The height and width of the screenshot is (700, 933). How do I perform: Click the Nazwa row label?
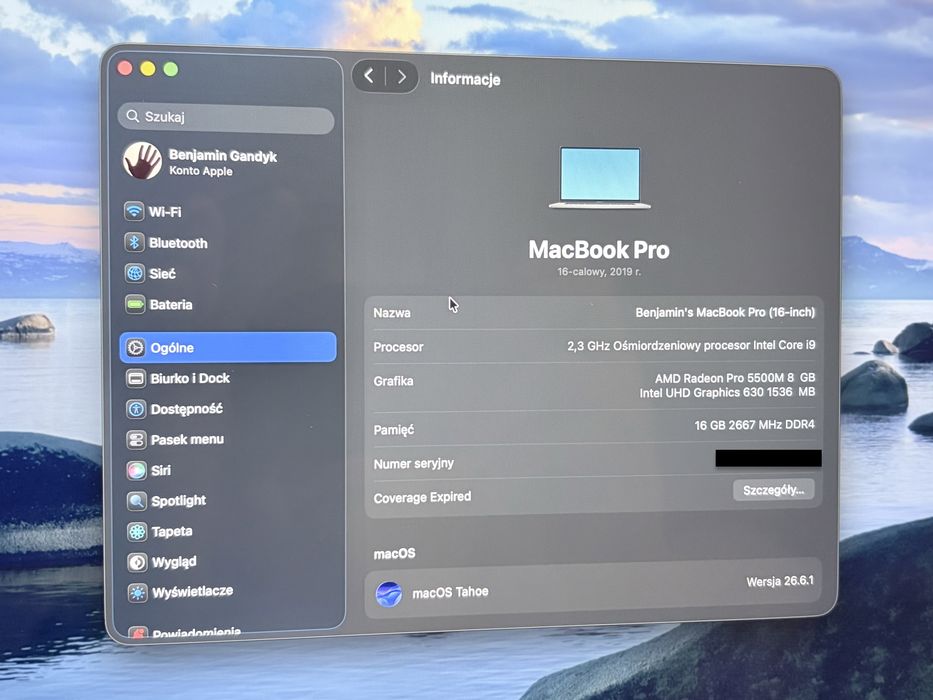click(x=392, y=313)
